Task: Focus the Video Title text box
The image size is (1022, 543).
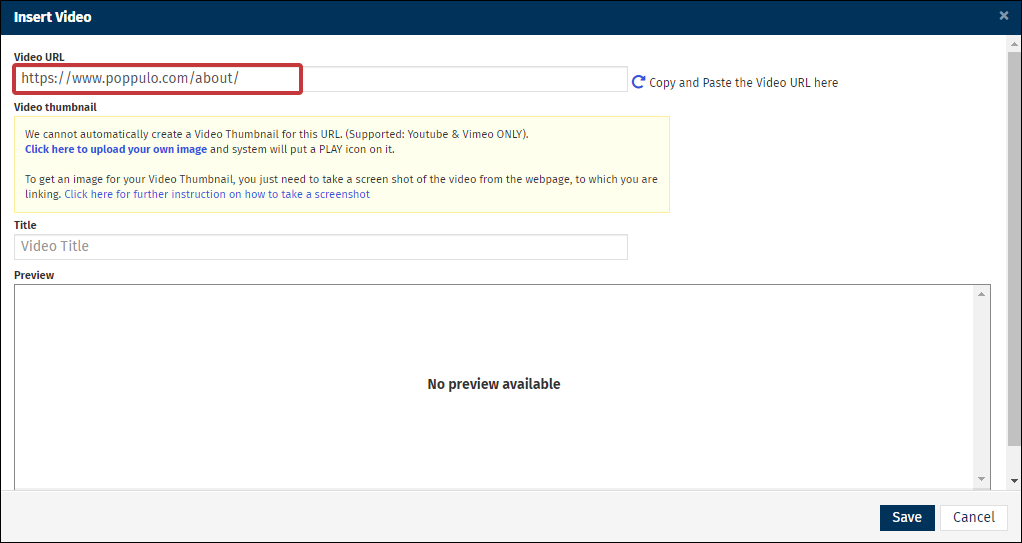Action: tap(320, 247)
